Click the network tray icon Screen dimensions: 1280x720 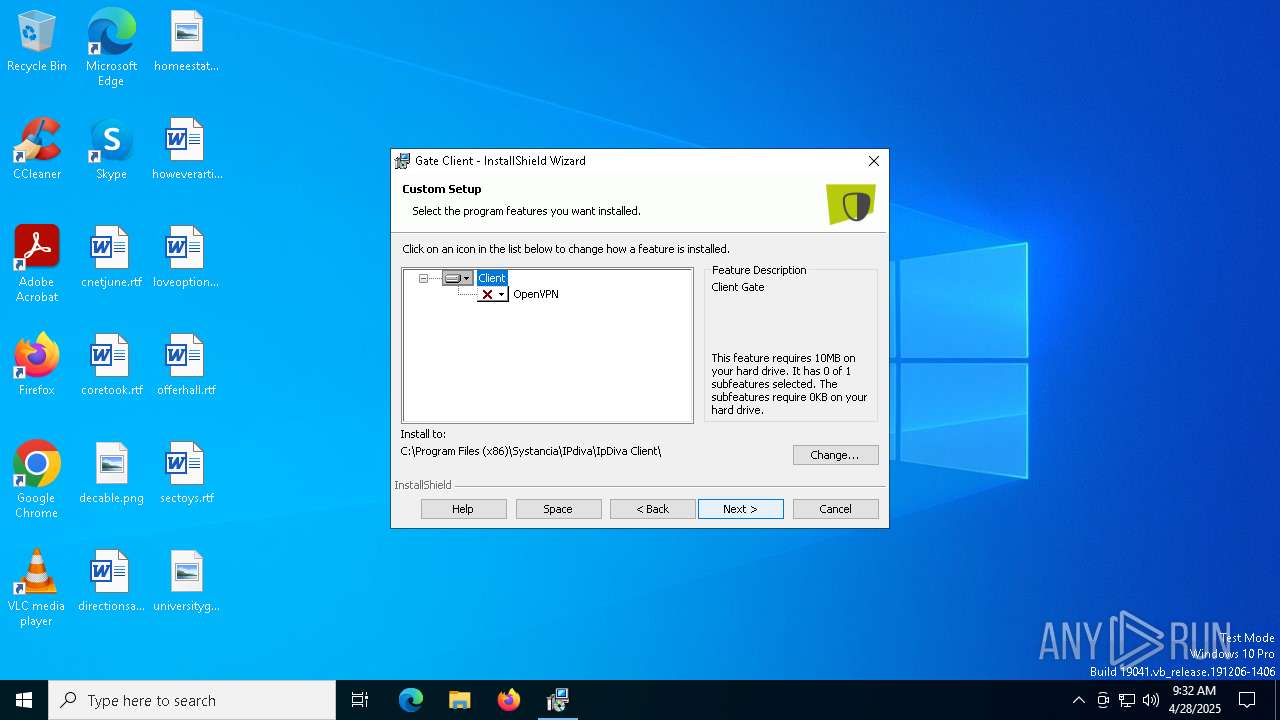pyautogui.click(x=1127, y=700)
